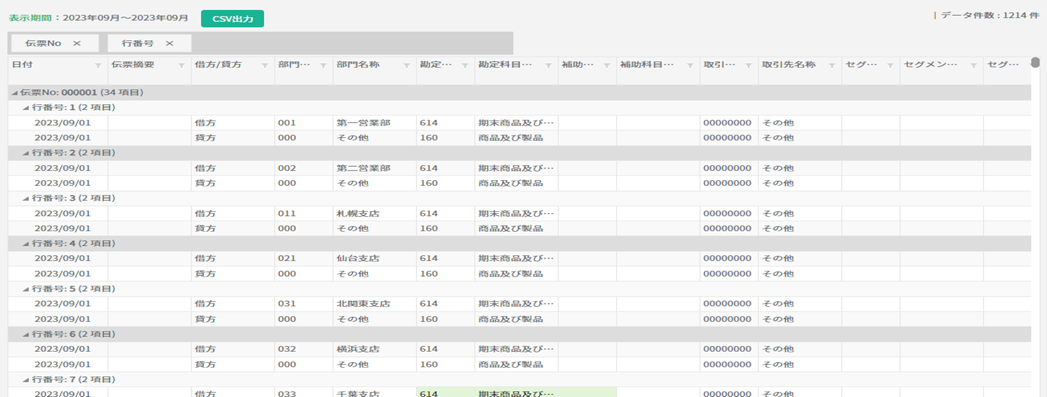Open filter icon of 勘定… code column
Viewport: 1047px width, 397px height.
(x=465, y=65)
